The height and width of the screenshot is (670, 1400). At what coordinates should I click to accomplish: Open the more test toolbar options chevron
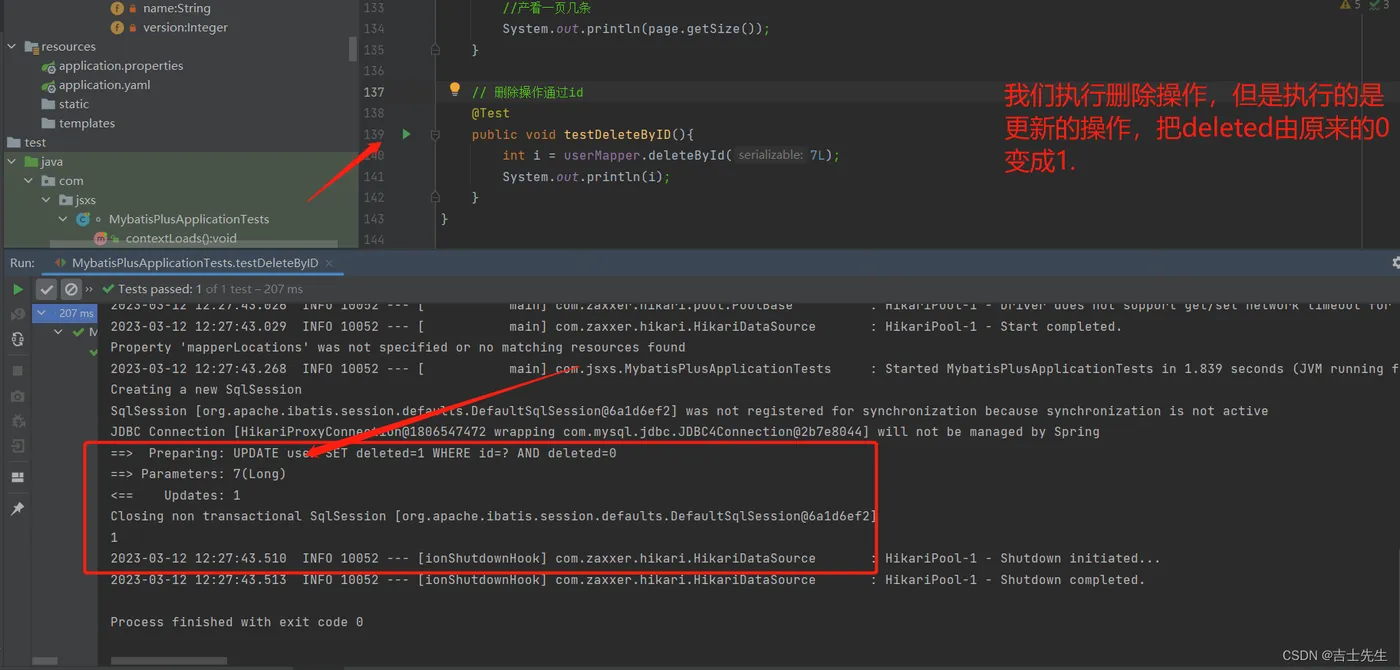pyautogui.click(x=90, y=289)
